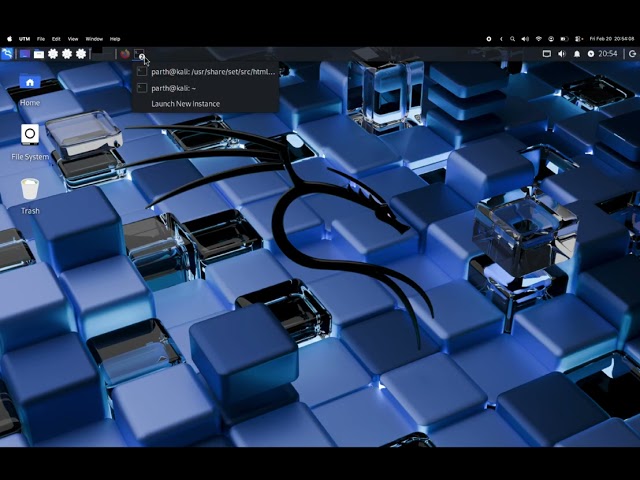This screenshot has height=480, width=640.
Task: Open the macOS Help menu
Action: [x=115, y=39]
